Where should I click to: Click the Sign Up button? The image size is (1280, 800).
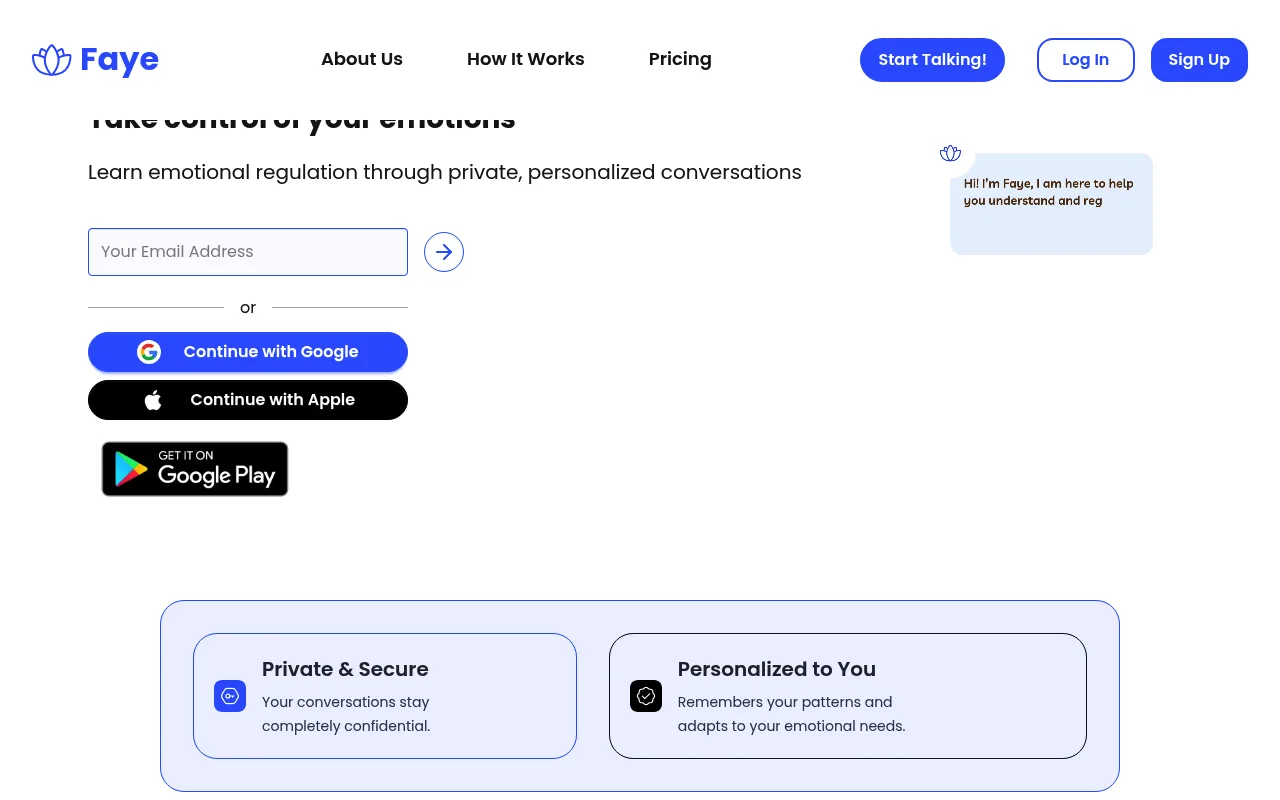point(1199,60)
